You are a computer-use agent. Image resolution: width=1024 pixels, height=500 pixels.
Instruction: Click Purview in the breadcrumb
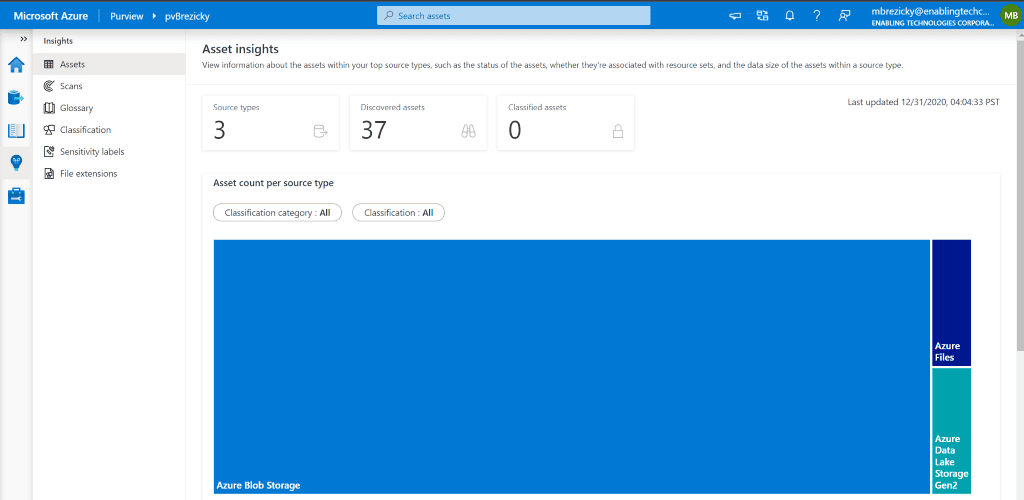[x=127, y=16]
